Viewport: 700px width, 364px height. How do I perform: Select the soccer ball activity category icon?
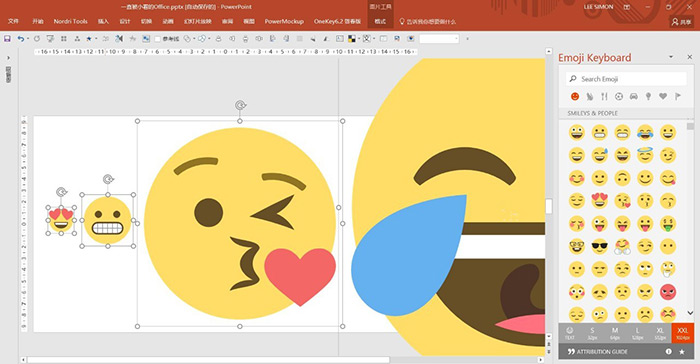(619, 96)
